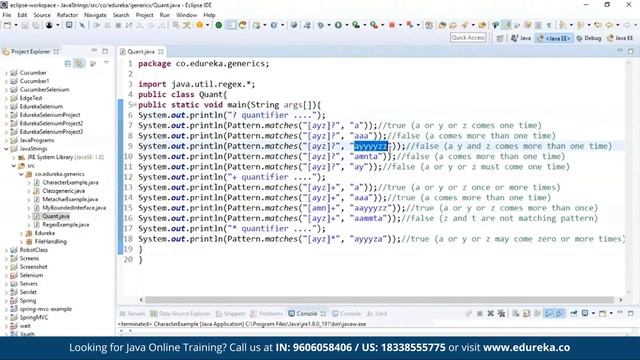Maximize the Project Explorer panel
Viewport: 640px width, 360px height.
105,51
